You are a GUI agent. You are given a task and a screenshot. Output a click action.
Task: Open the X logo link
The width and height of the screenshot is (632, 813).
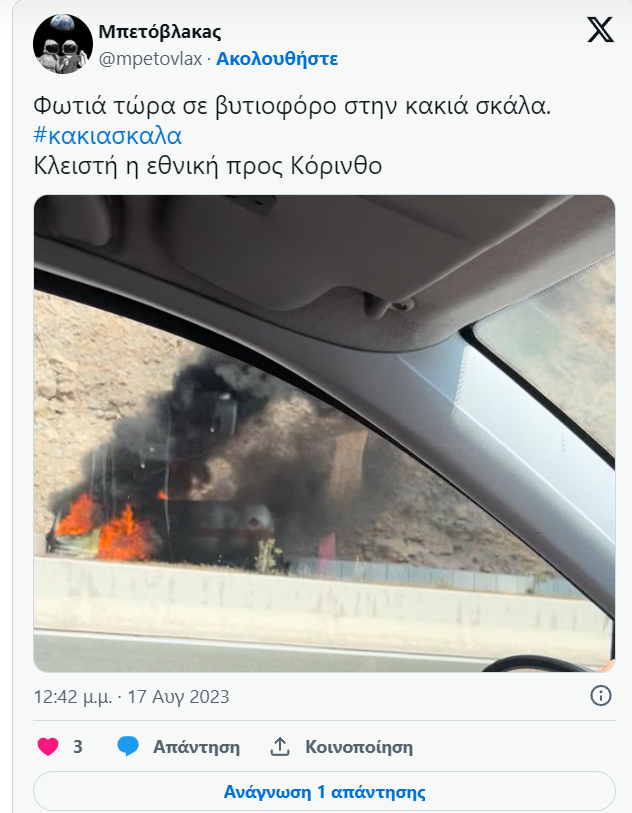pos(600,30)
